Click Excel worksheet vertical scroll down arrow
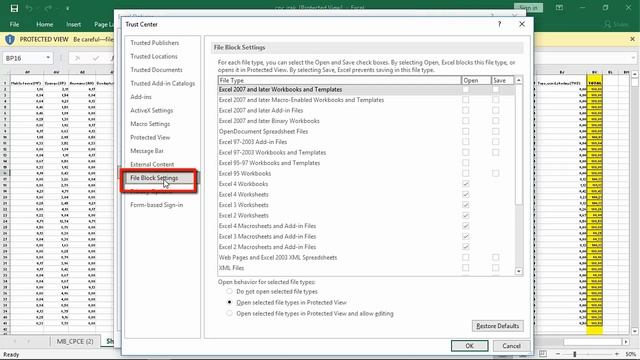Screen dimensions: 640x360 coord(635,331)
